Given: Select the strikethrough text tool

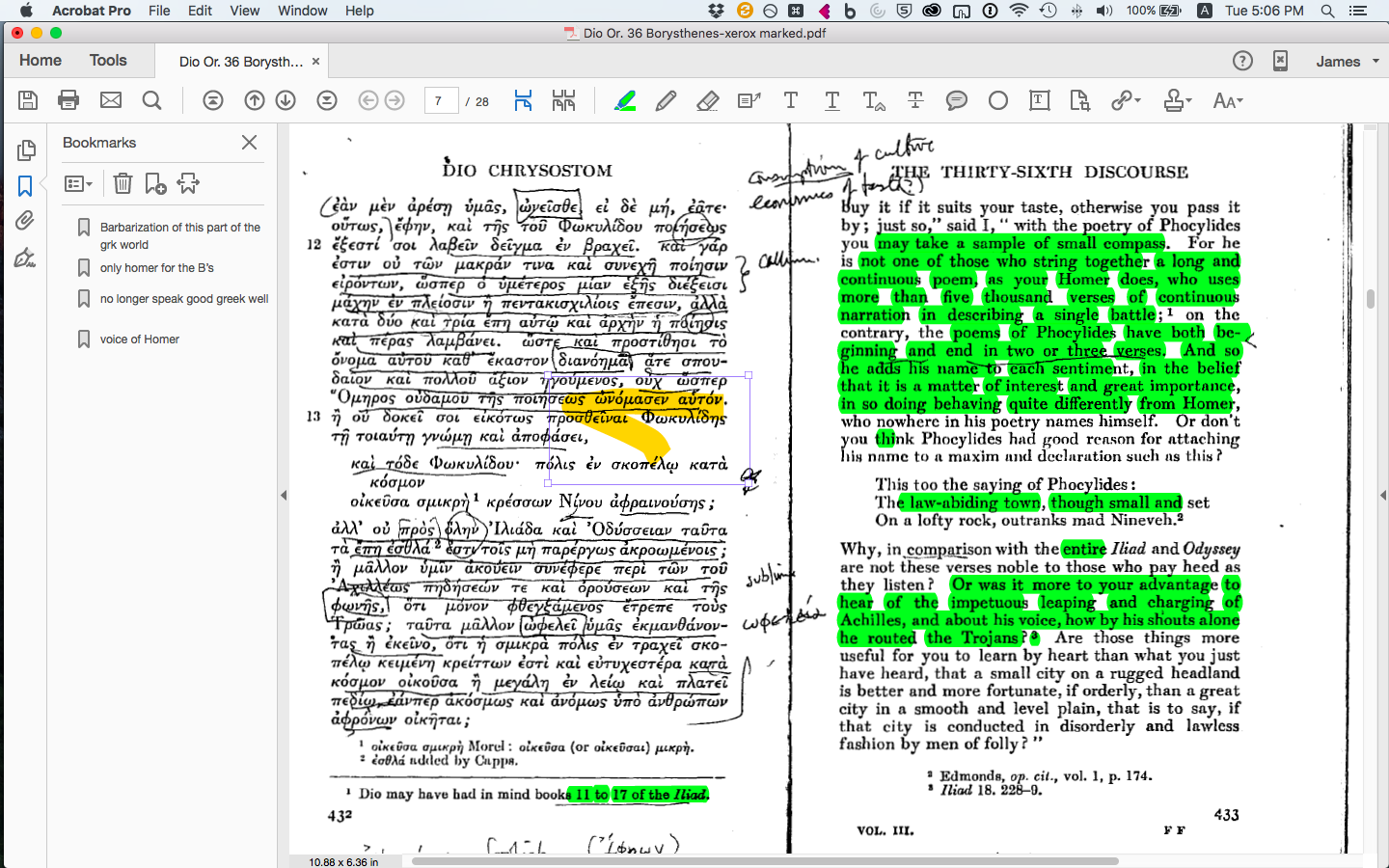Looking at the screenshot, I should coord(914,100).
